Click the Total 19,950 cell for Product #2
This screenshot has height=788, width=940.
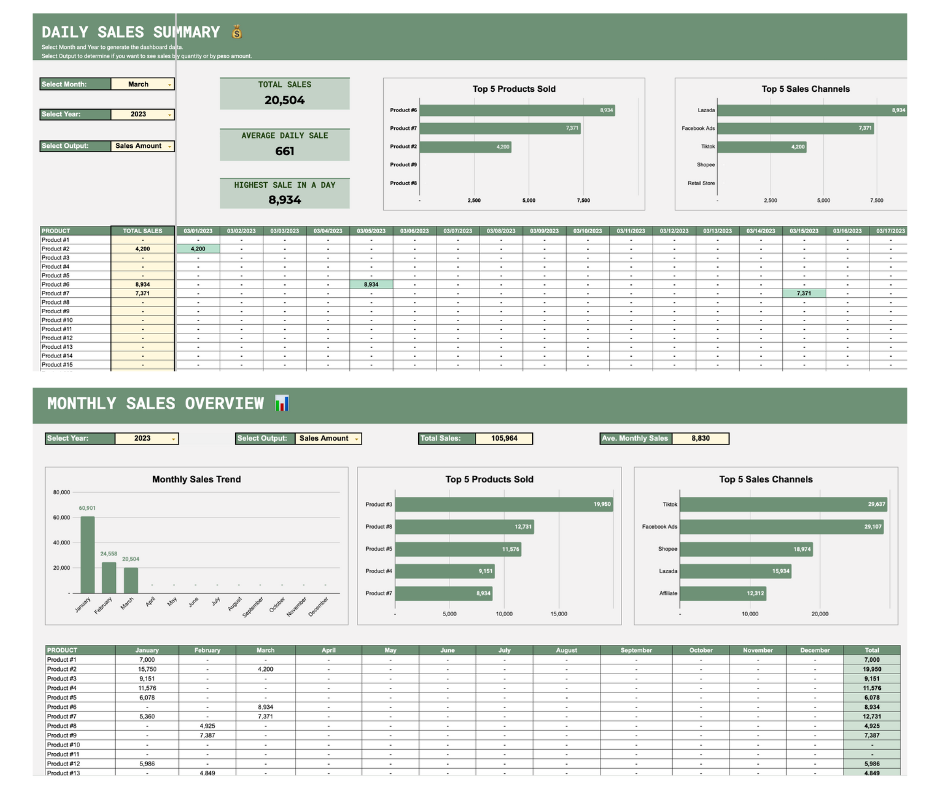coord(872,669)
